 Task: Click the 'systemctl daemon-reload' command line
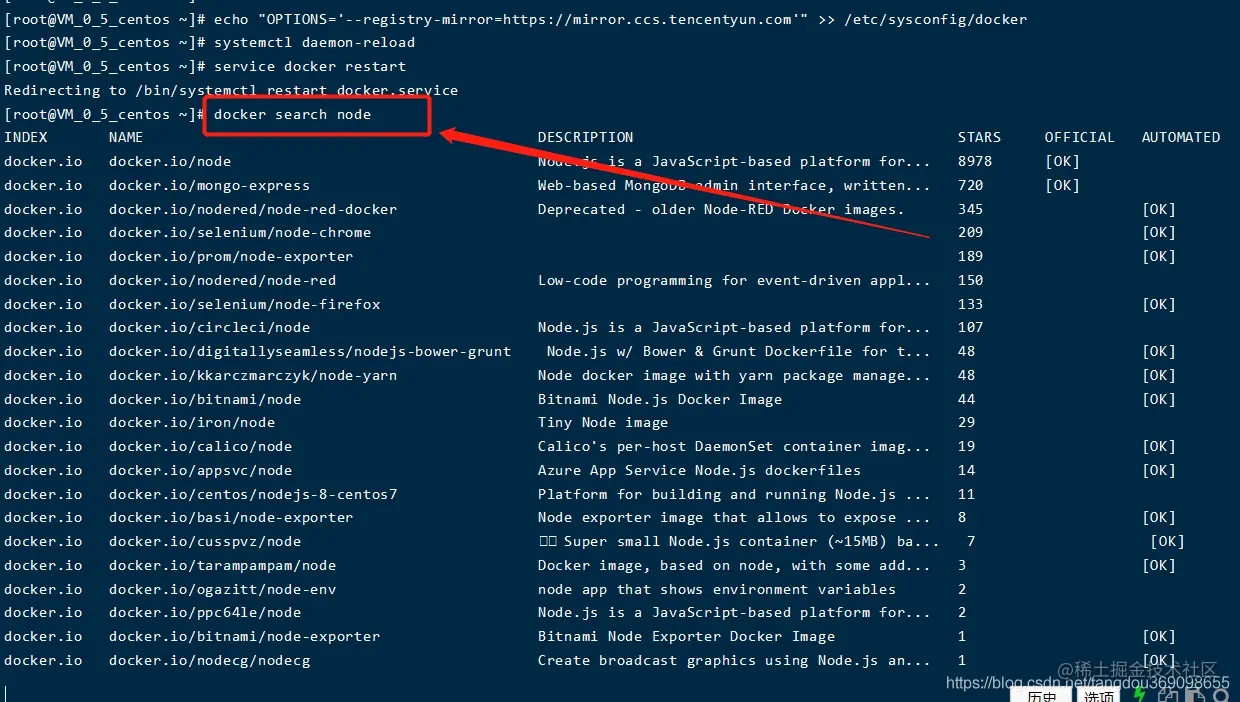(313, 43)
